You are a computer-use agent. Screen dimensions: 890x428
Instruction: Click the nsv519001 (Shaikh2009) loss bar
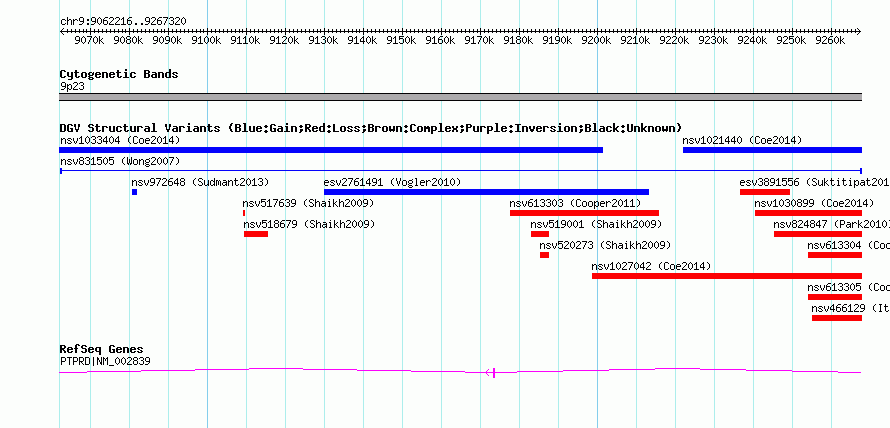(x=540, y=234)
